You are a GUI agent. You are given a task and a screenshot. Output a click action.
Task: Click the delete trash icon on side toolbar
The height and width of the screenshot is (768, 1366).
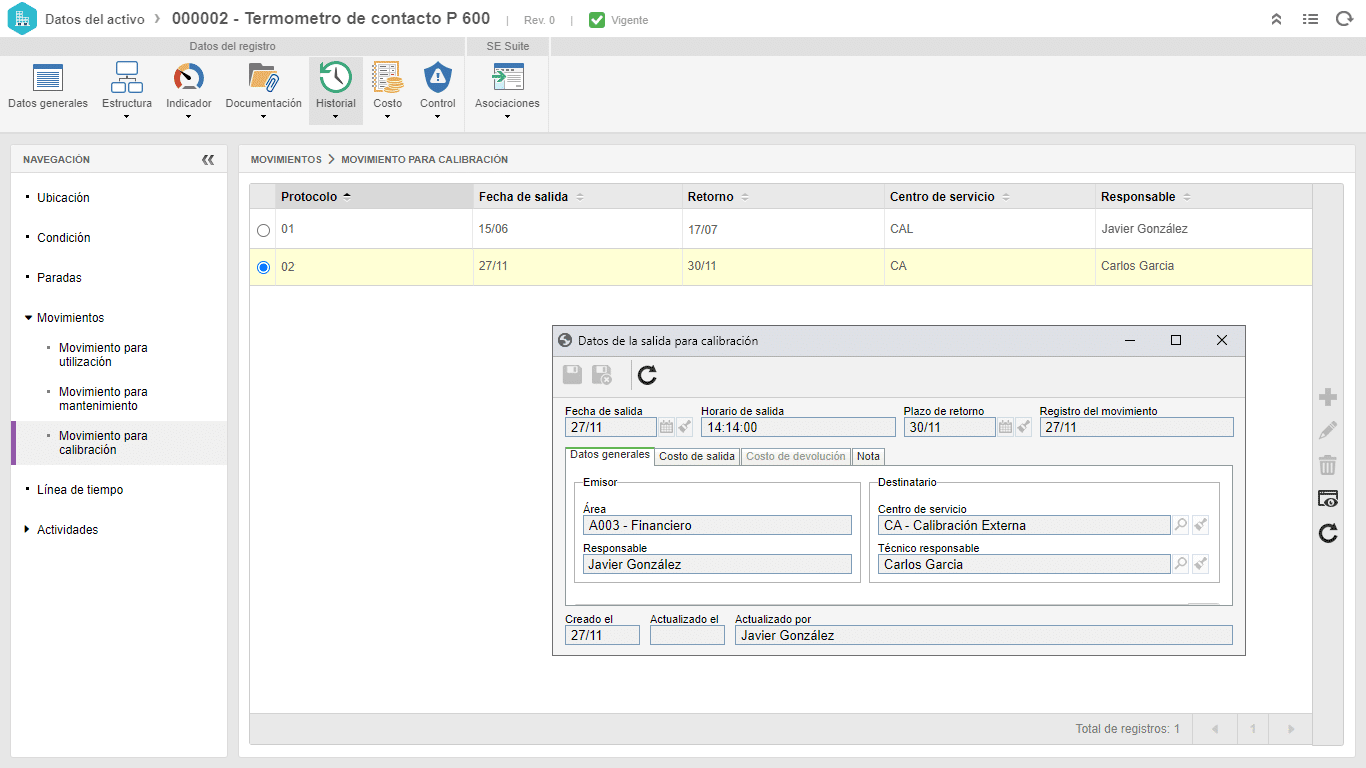pyautogui.click(x=1328, y=465)
